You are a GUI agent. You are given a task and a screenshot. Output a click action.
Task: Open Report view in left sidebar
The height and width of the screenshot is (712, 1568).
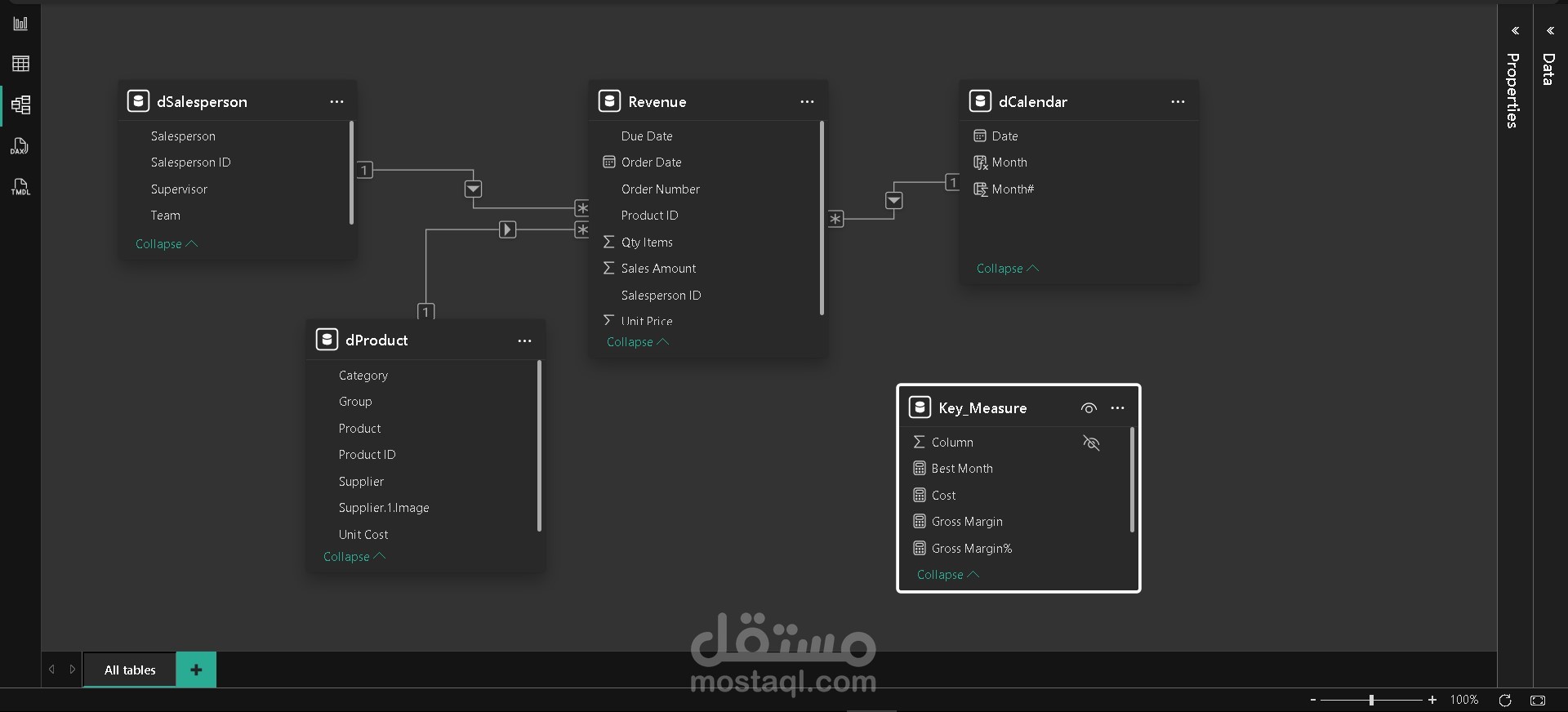pyautogui.click(x=20, y=23)
